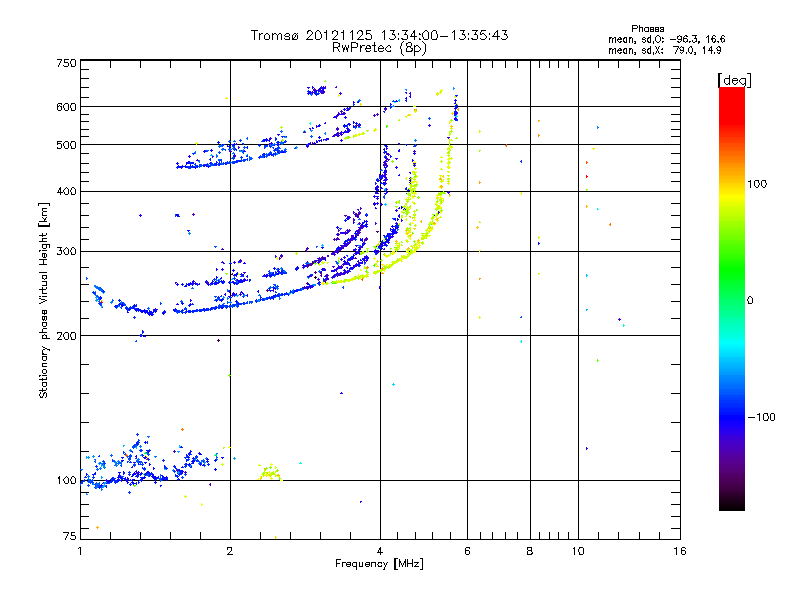Click the colorbar tick label "0"
Image resolution: width=800 pixels, height=600 pixels.
coord(750,300)
